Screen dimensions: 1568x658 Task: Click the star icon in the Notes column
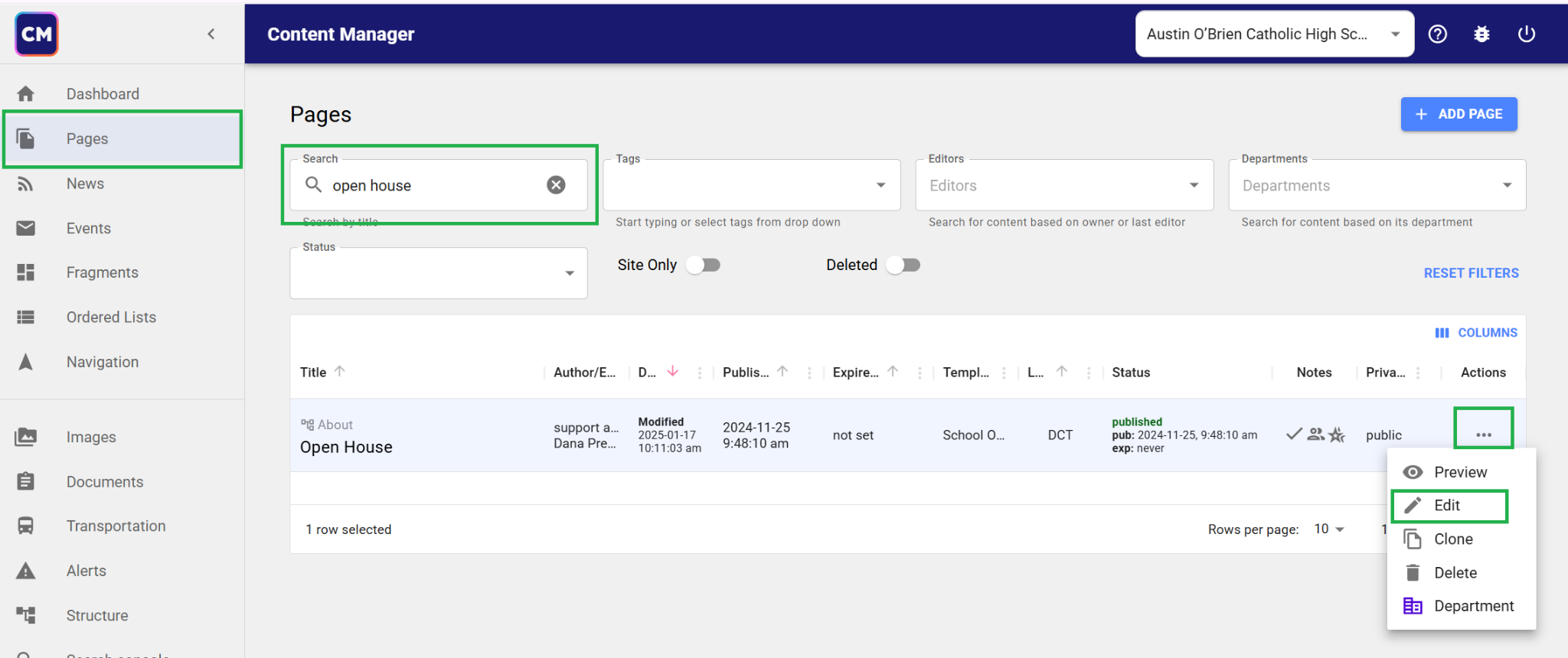(1337, 435)
